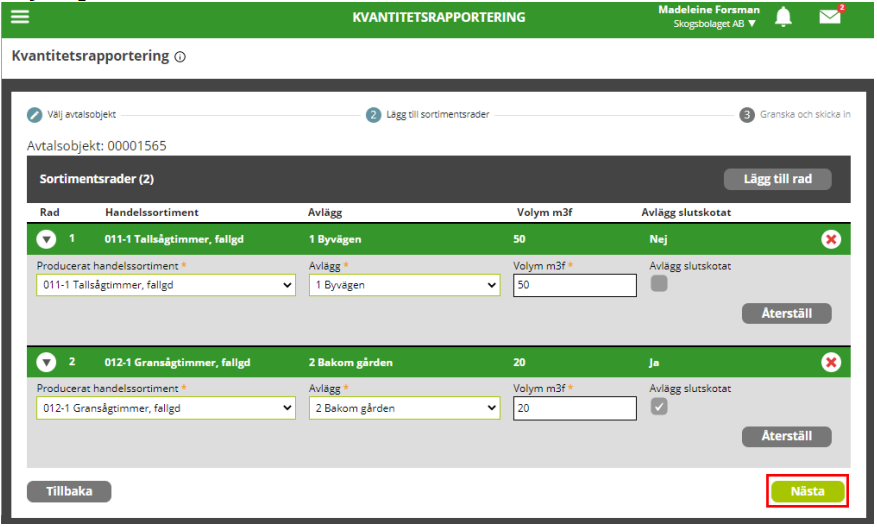Screen dimensions: 877x527
Task: Delete row 1 with red X icon
Action: 830,240
